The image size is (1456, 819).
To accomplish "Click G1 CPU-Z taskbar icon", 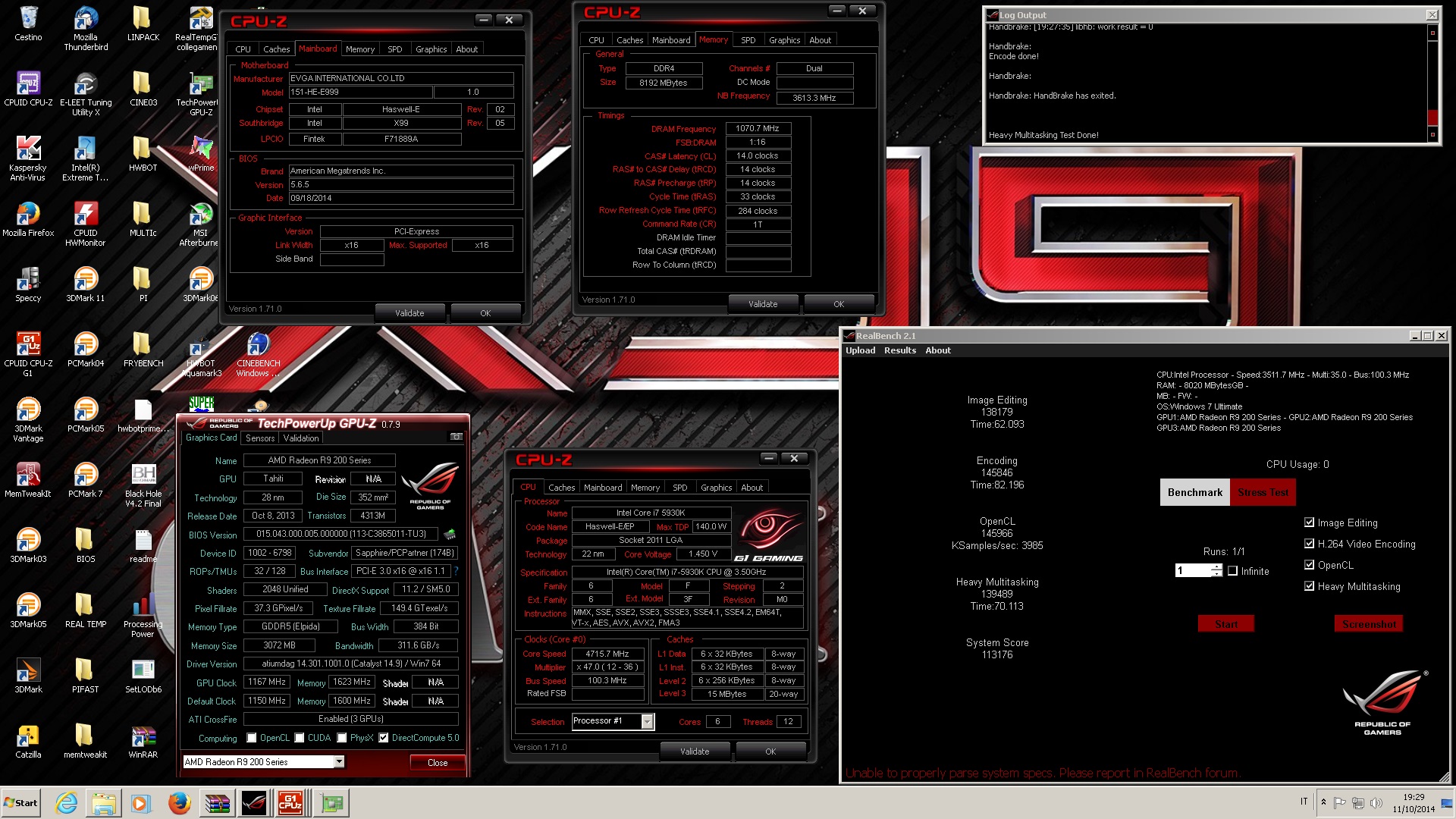I will click(290, 802).
